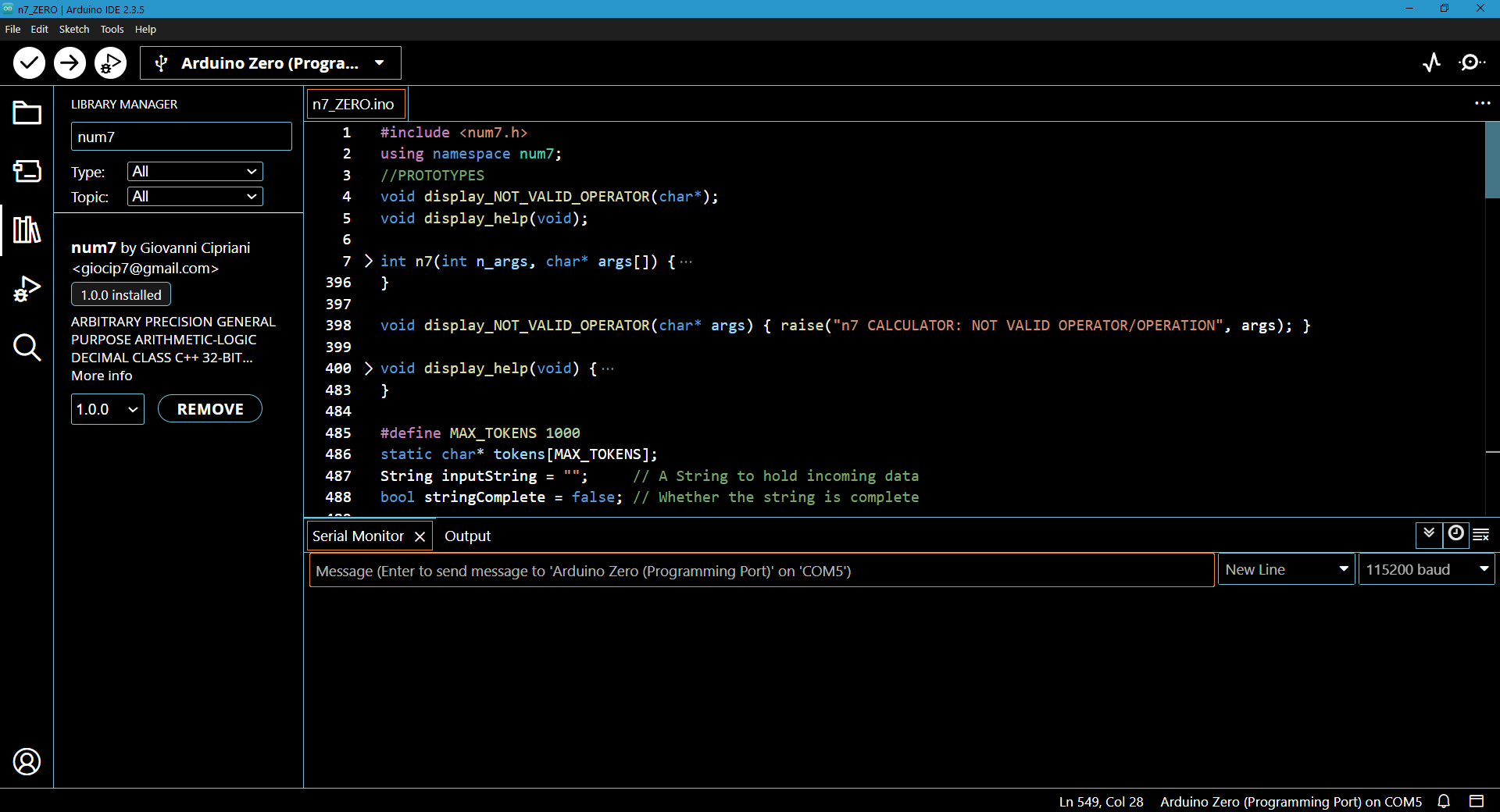Click the Upload arrow button
This screenshot has width=1500, height=812.
click(70, 62)
